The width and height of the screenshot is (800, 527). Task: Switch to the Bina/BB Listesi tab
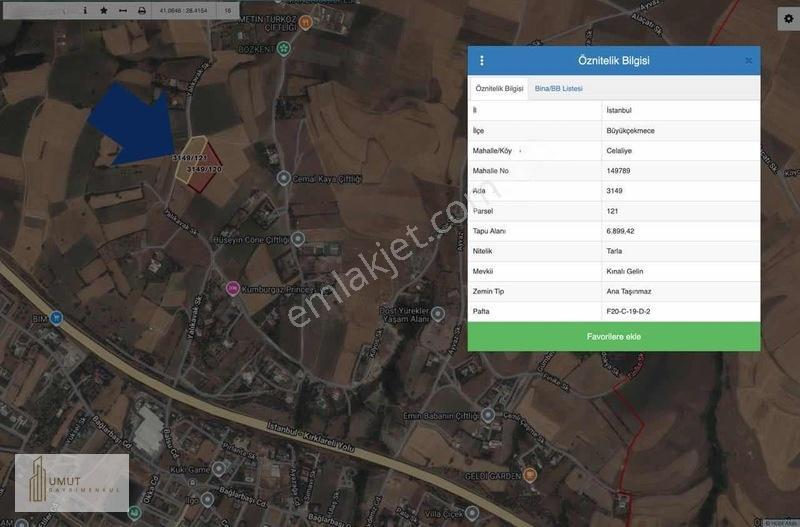pyautogui.click(x=558, y=88)
